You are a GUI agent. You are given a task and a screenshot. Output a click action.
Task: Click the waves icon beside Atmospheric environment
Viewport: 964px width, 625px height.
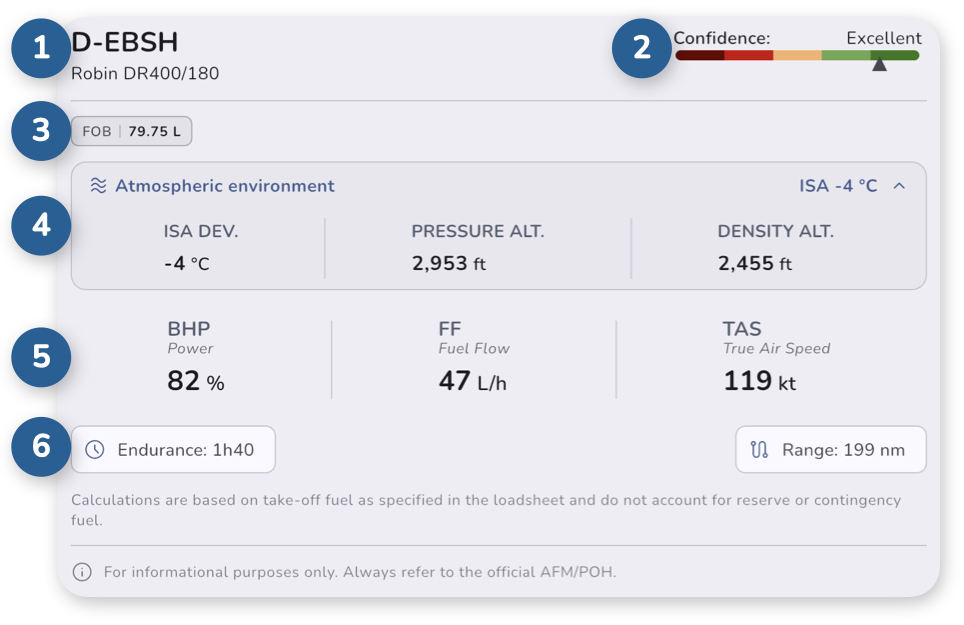[98, 186]
